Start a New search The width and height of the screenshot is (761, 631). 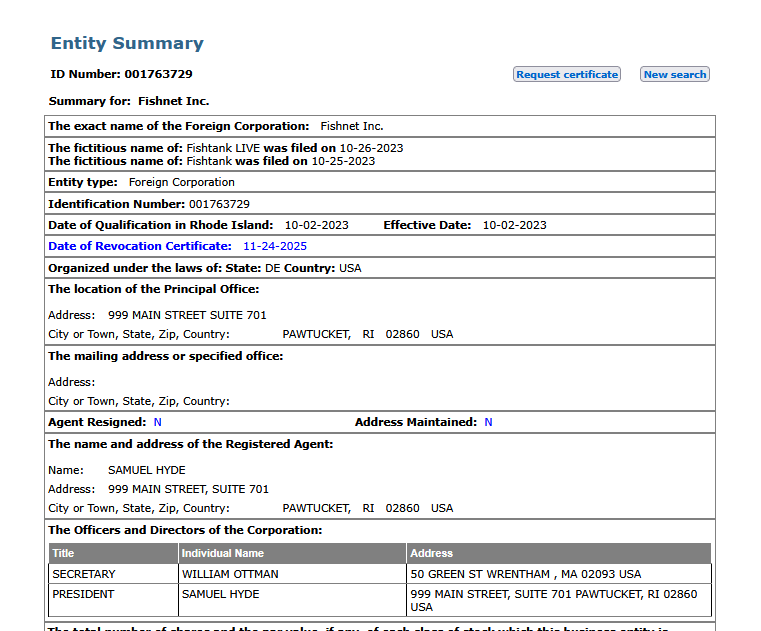[675, 74]
